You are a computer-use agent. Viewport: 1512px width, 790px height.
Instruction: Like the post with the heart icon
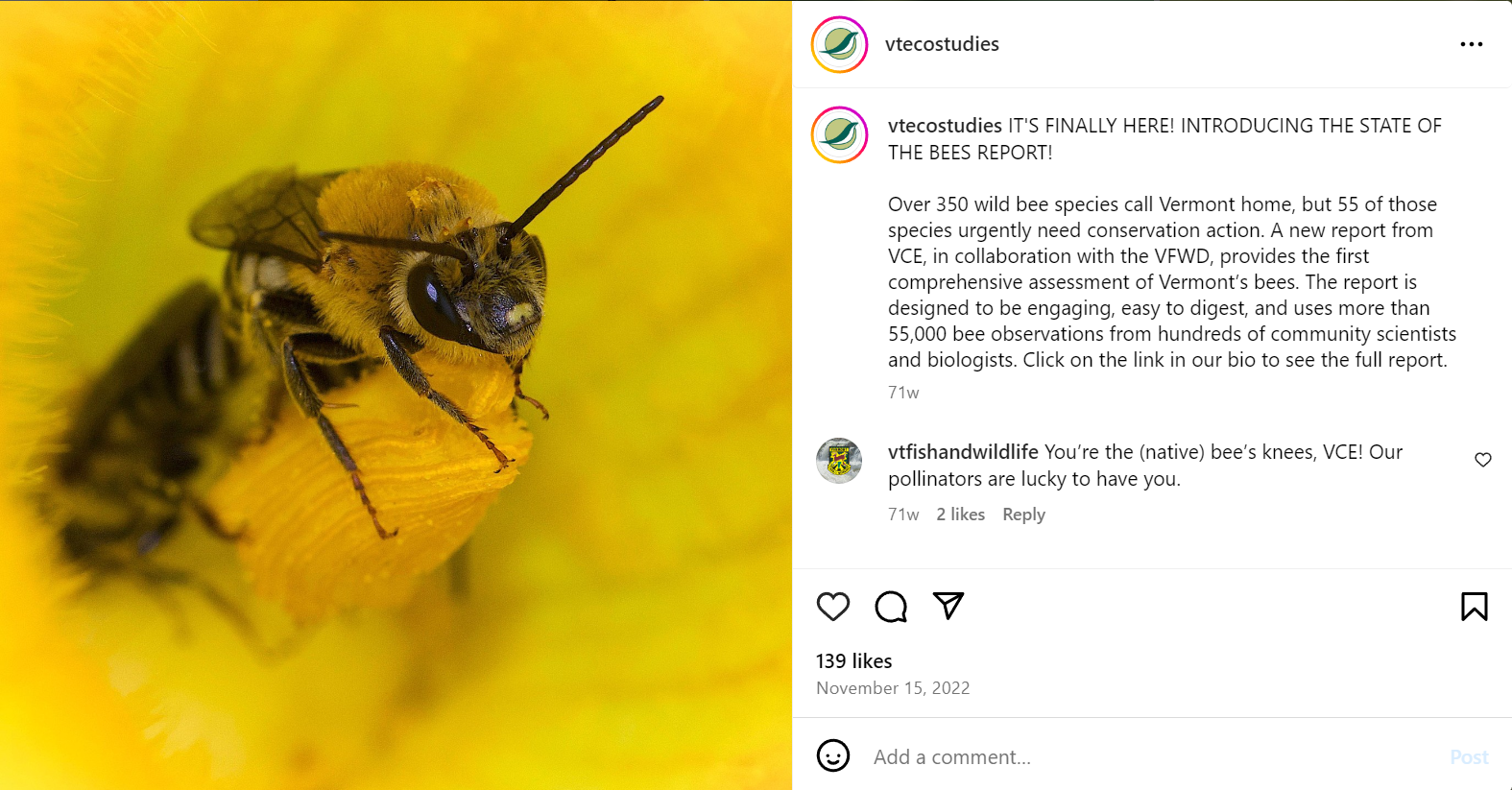point(832,607)
